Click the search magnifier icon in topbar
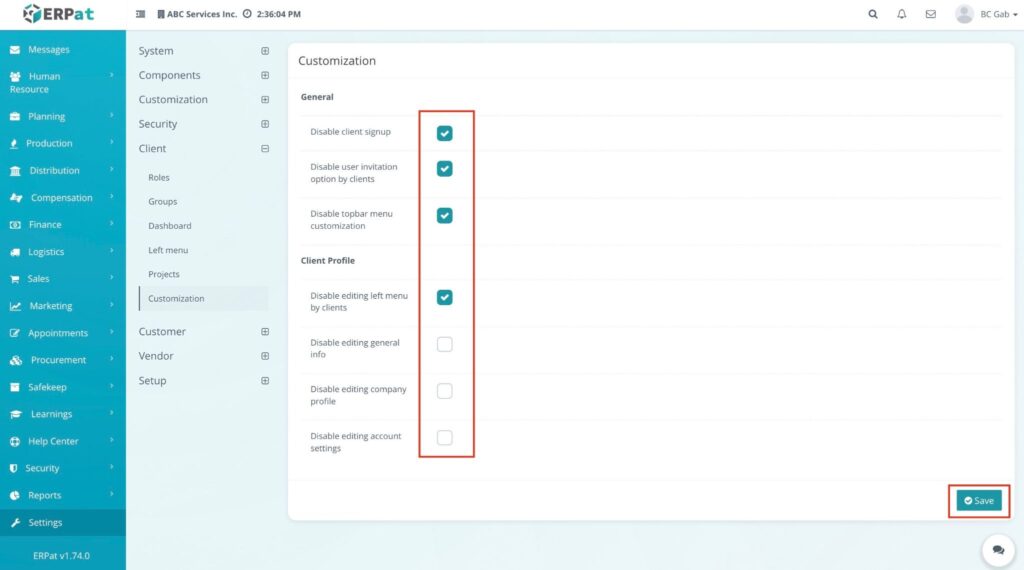 coord(873,15)
